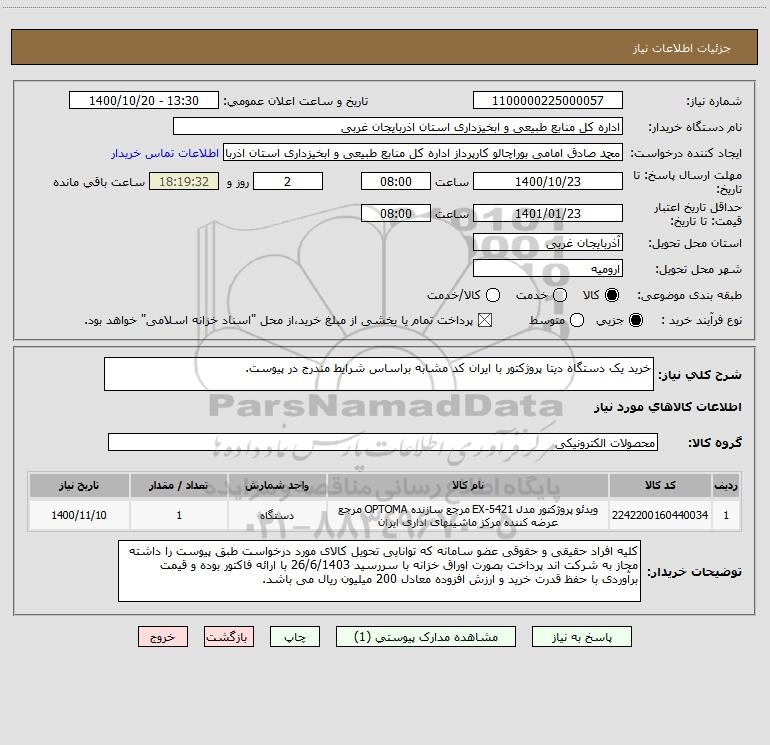Click the buyer explanations text box
770x745 pixels.
click(379, 571)
